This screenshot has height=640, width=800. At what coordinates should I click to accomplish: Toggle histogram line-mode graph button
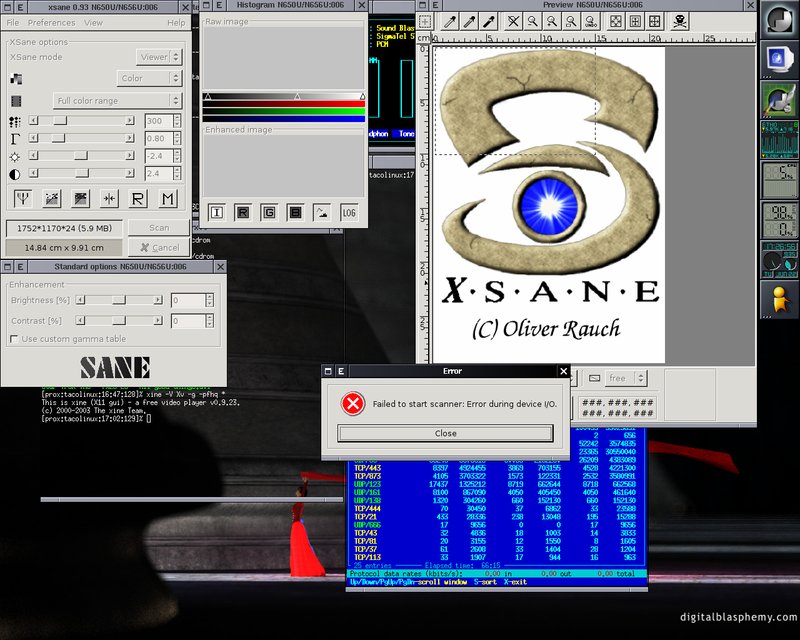pyautogui.click(x=322, y=212)
